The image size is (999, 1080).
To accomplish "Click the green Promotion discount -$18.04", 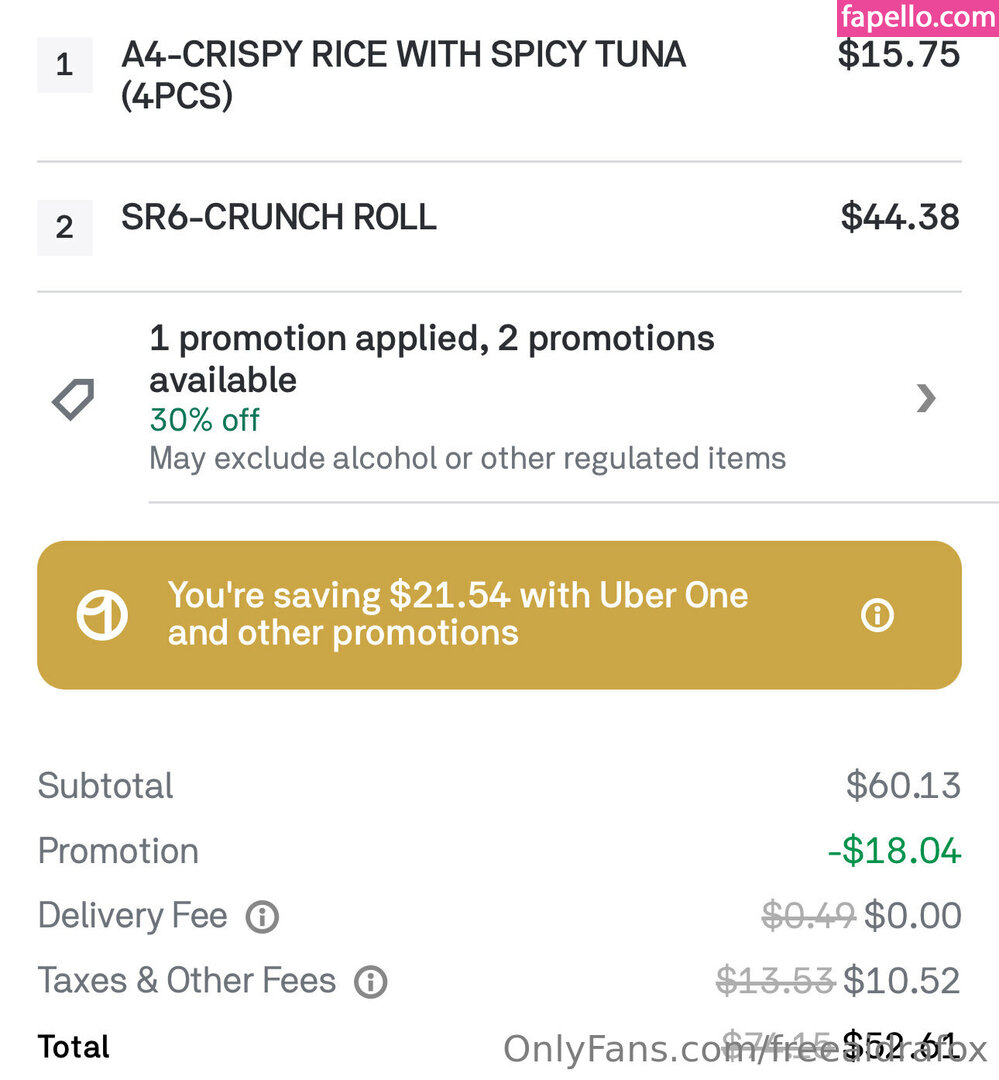I will (x=894, y=851).
